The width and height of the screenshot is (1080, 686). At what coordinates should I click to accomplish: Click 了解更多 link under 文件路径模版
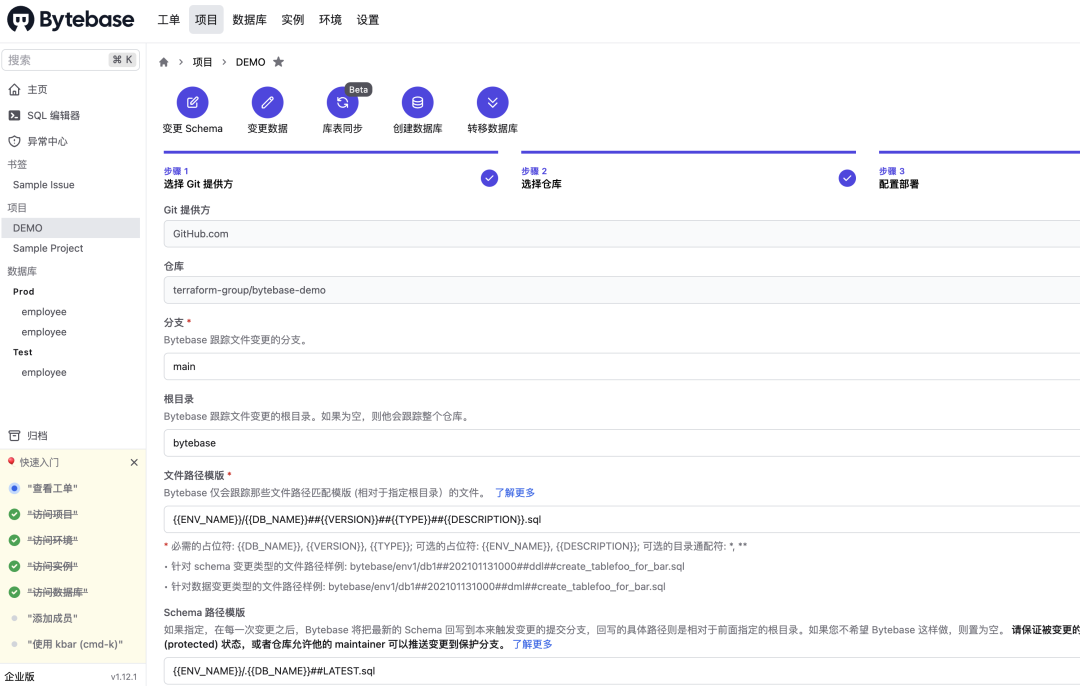coord(515,492)
